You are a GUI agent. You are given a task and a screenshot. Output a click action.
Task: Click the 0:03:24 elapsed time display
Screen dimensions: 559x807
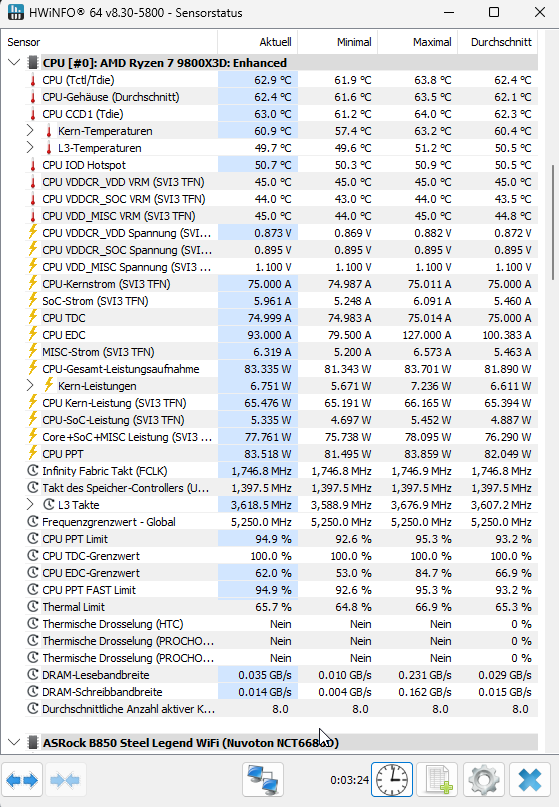click(x=350, y=780)
